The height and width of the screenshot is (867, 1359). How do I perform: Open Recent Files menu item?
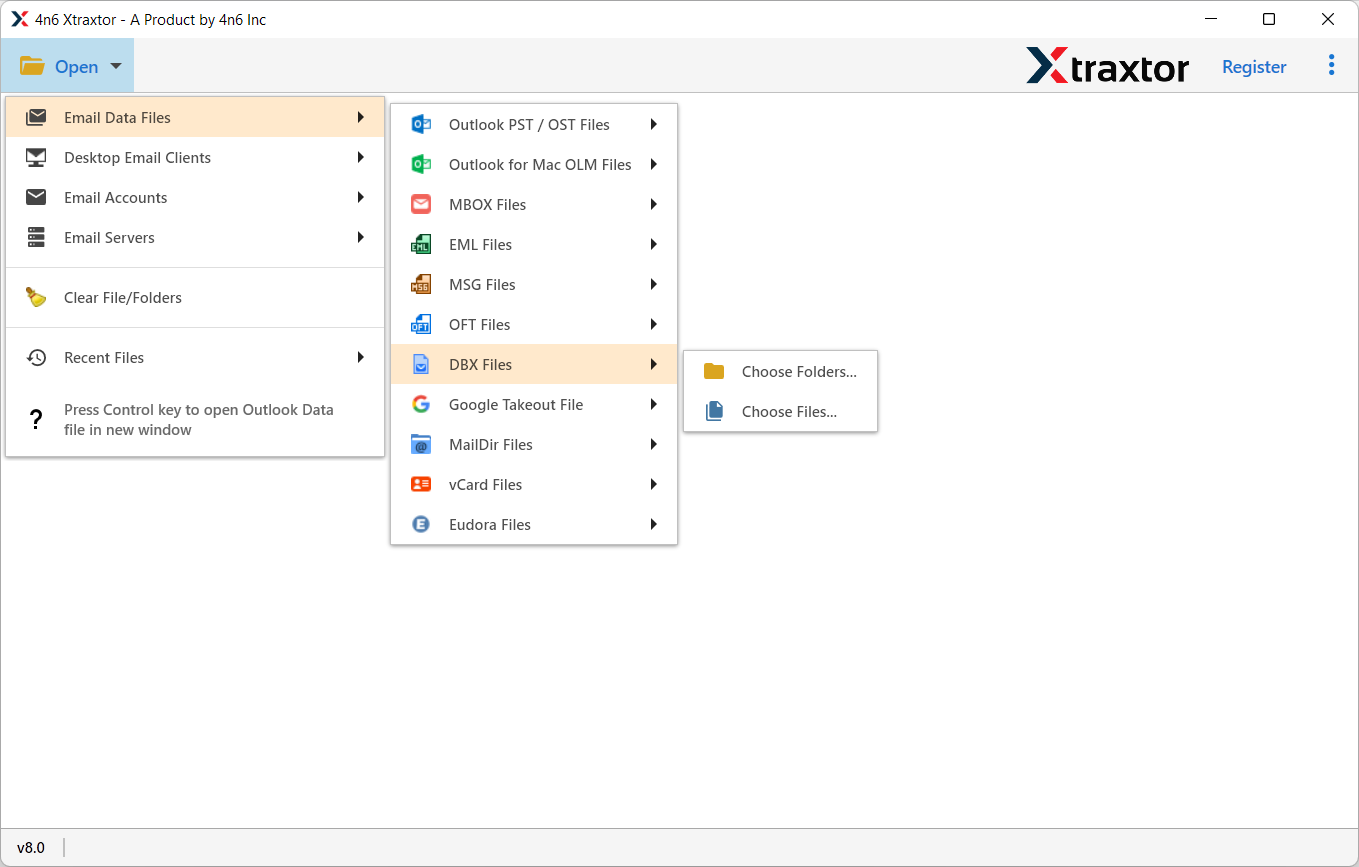(195, 357)
